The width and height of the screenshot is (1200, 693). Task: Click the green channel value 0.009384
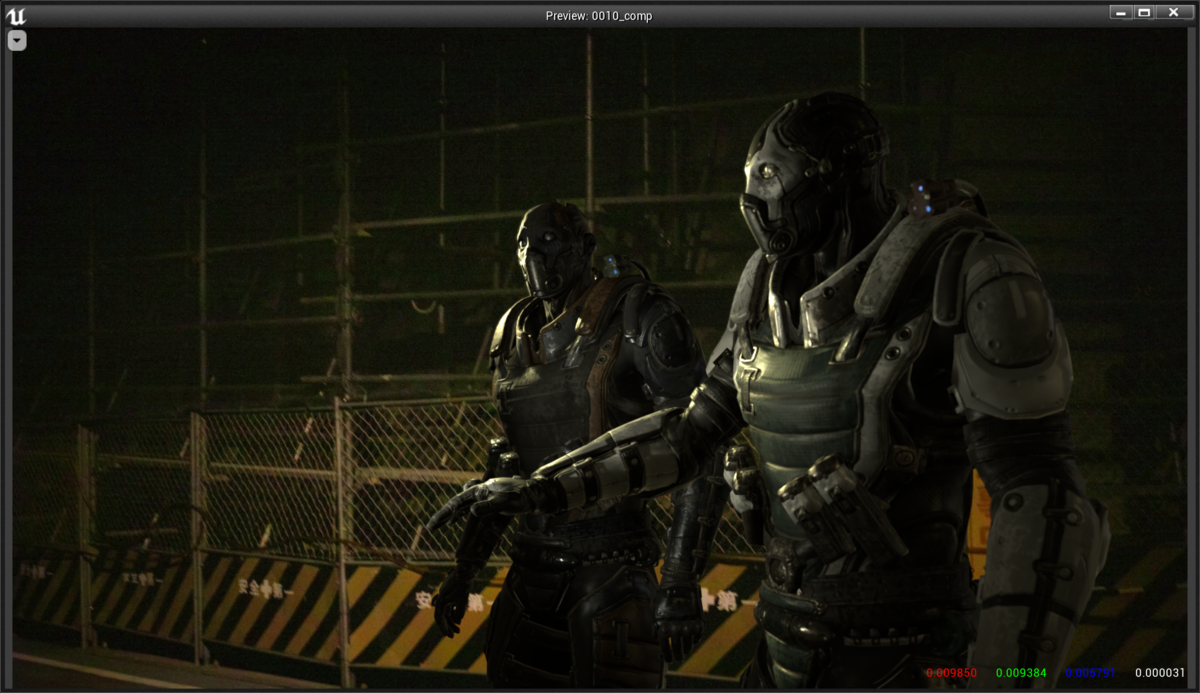coord(1021,673)
